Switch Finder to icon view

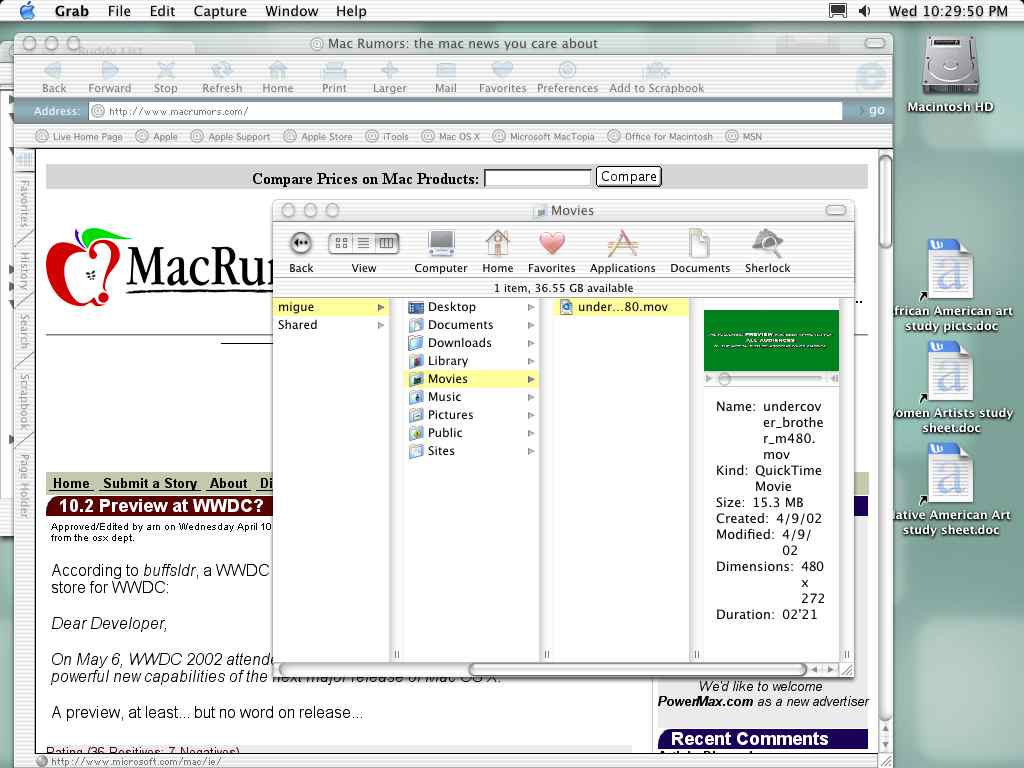341,244
